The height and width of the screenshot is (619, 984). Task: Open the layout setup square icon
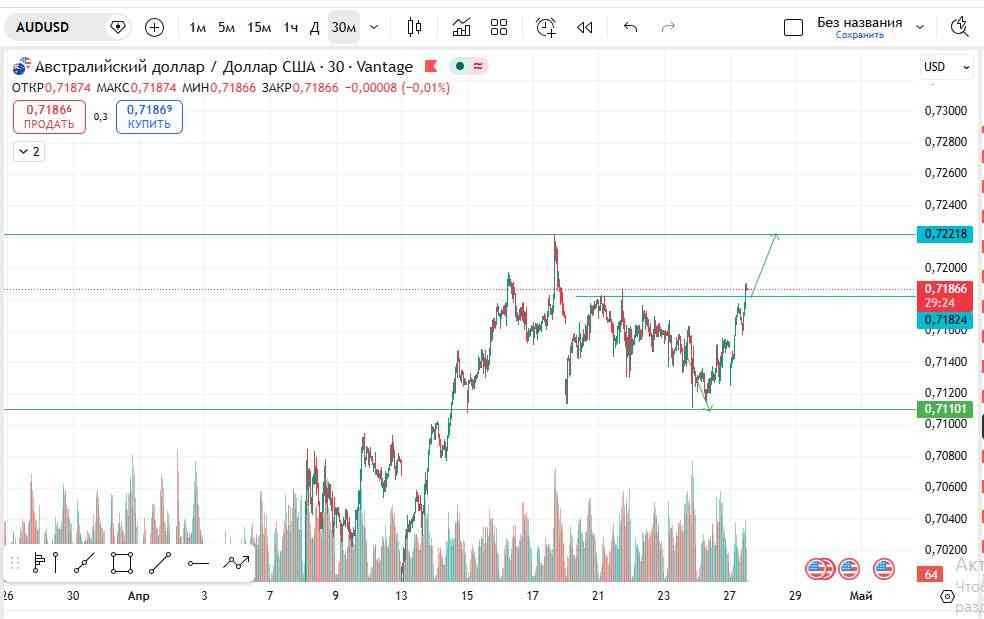[x=793, y=27]
